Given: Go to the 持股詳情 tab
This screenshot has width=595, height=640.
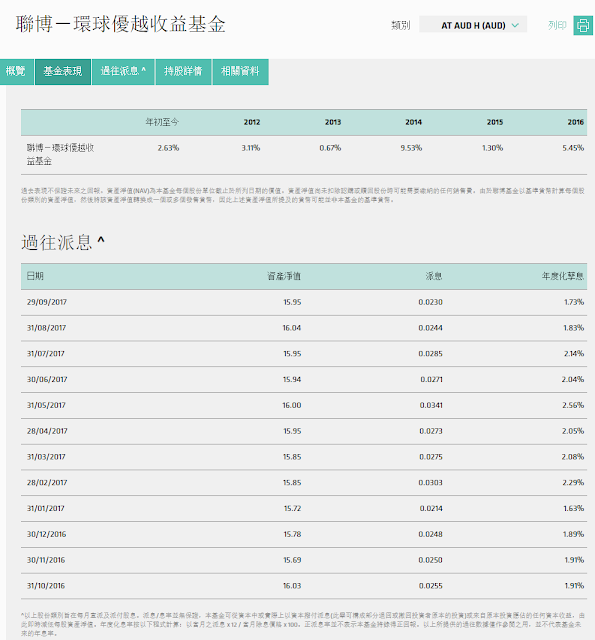Looking at the screenshot, I should (x=183, y=71).
